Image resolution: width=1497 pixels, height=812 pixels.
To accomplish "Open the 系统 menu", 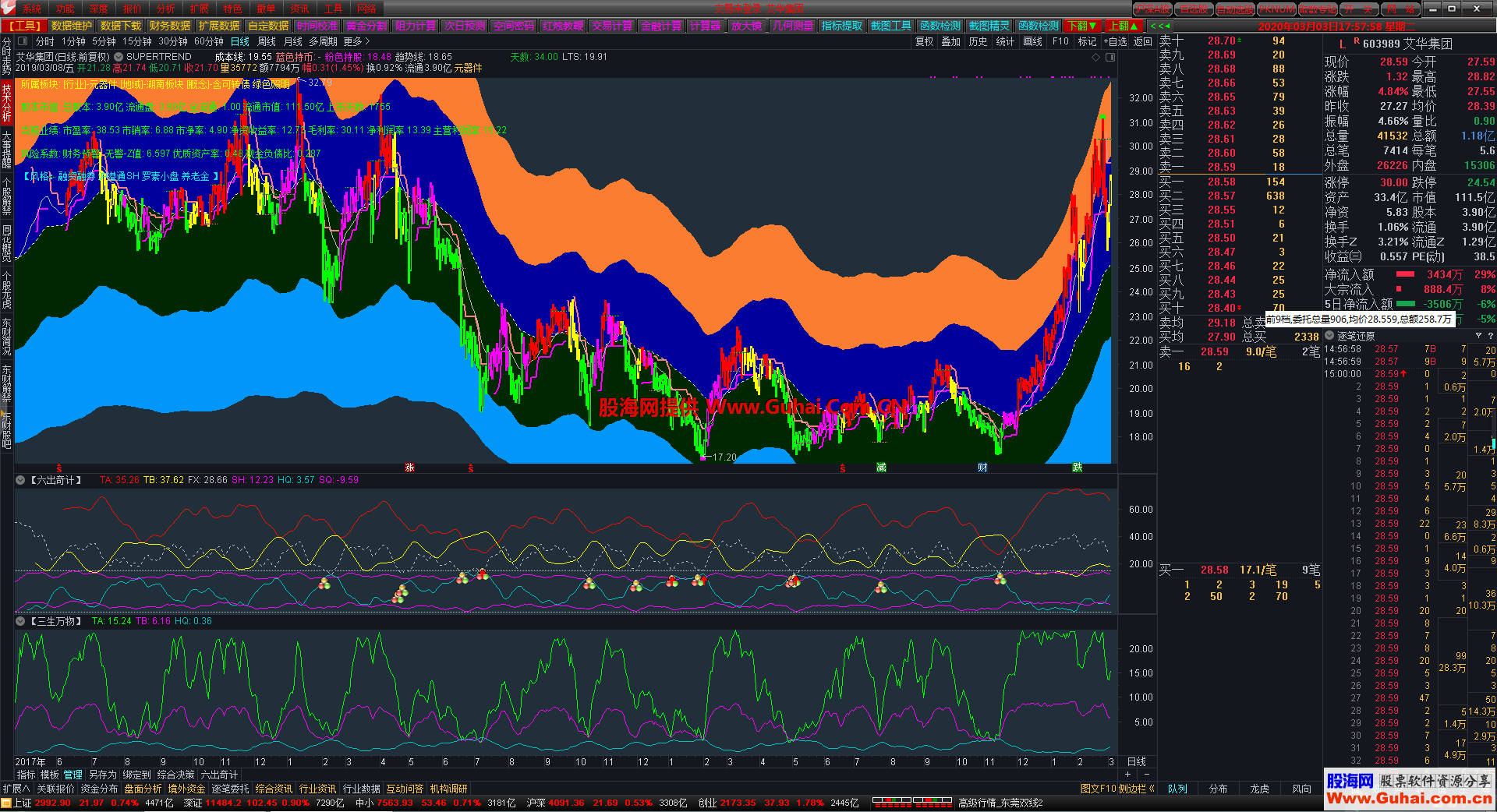I will pos(32,9).
